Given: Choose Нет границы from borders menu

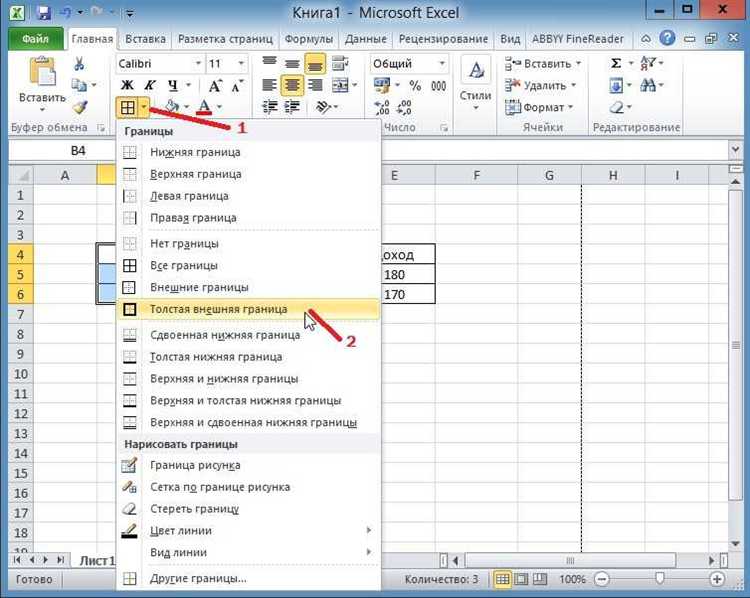Looking at the screenshot, I should [248, 244].
